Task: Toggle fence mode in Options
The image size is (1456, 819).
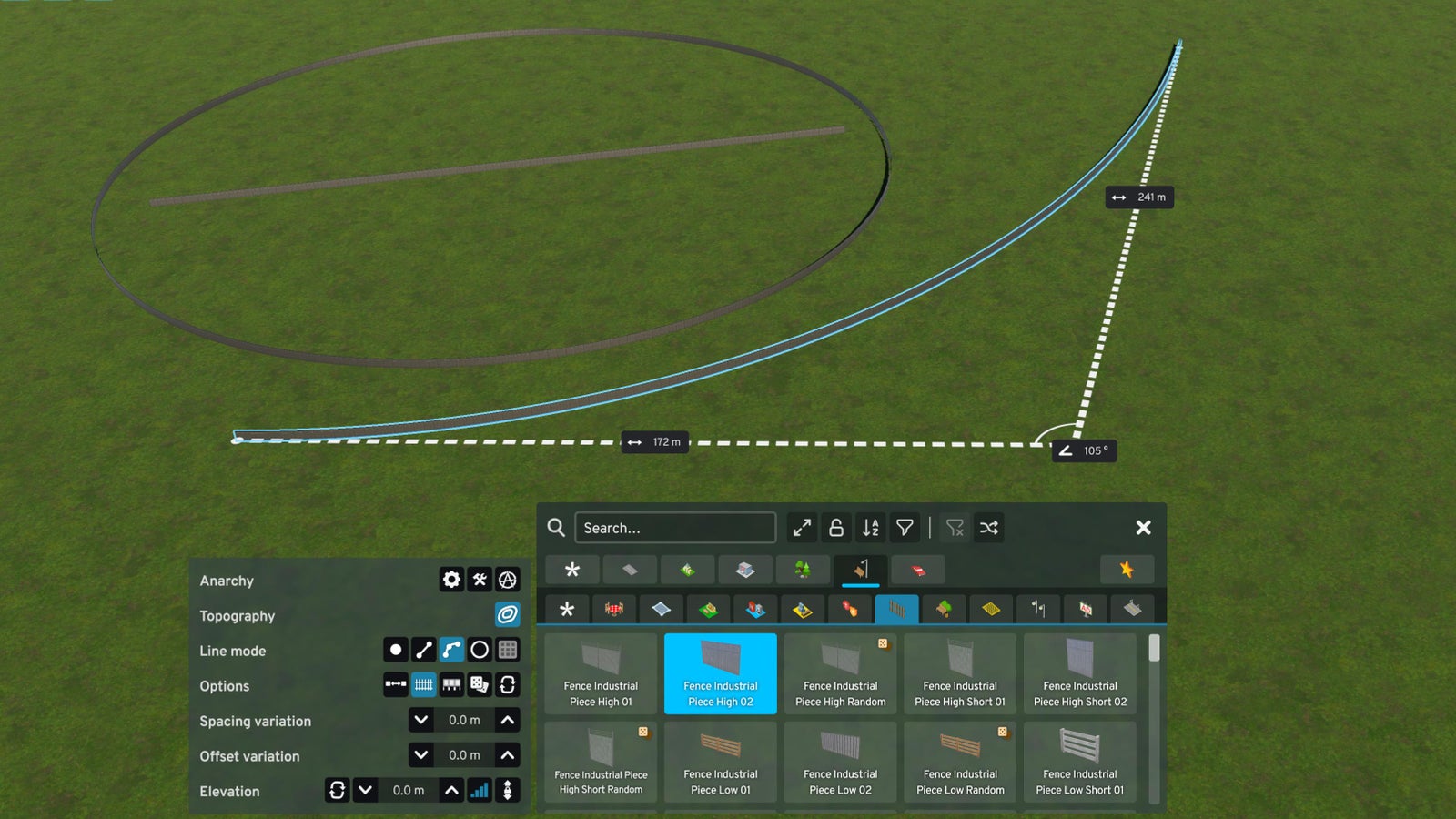Action: tap(423, 685)
